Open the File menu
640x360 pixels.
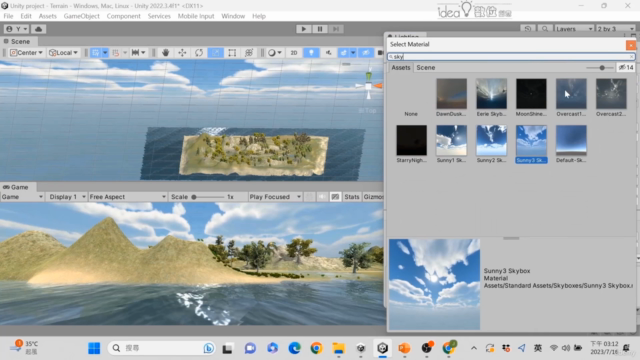click(8, 16)
